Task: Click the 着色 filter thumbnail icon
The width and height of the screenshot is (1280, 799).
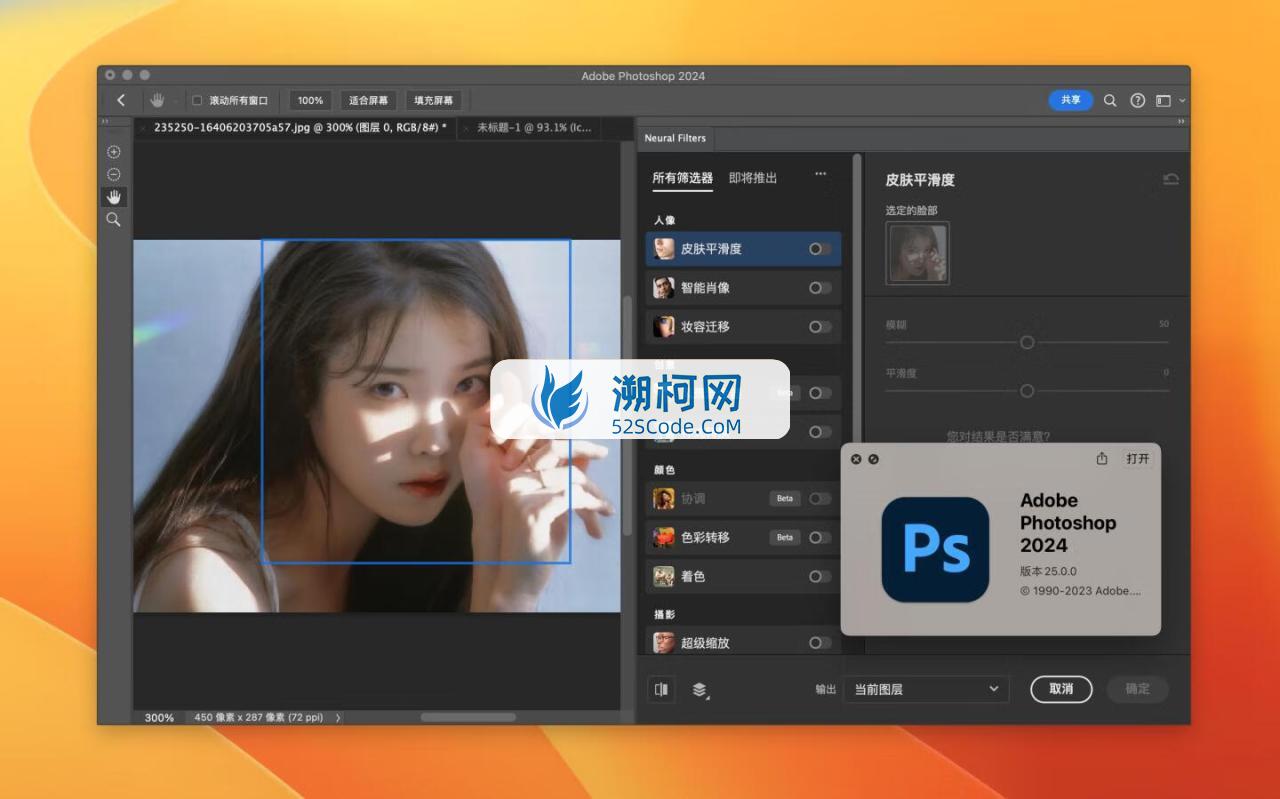Action: coord(664,576)
